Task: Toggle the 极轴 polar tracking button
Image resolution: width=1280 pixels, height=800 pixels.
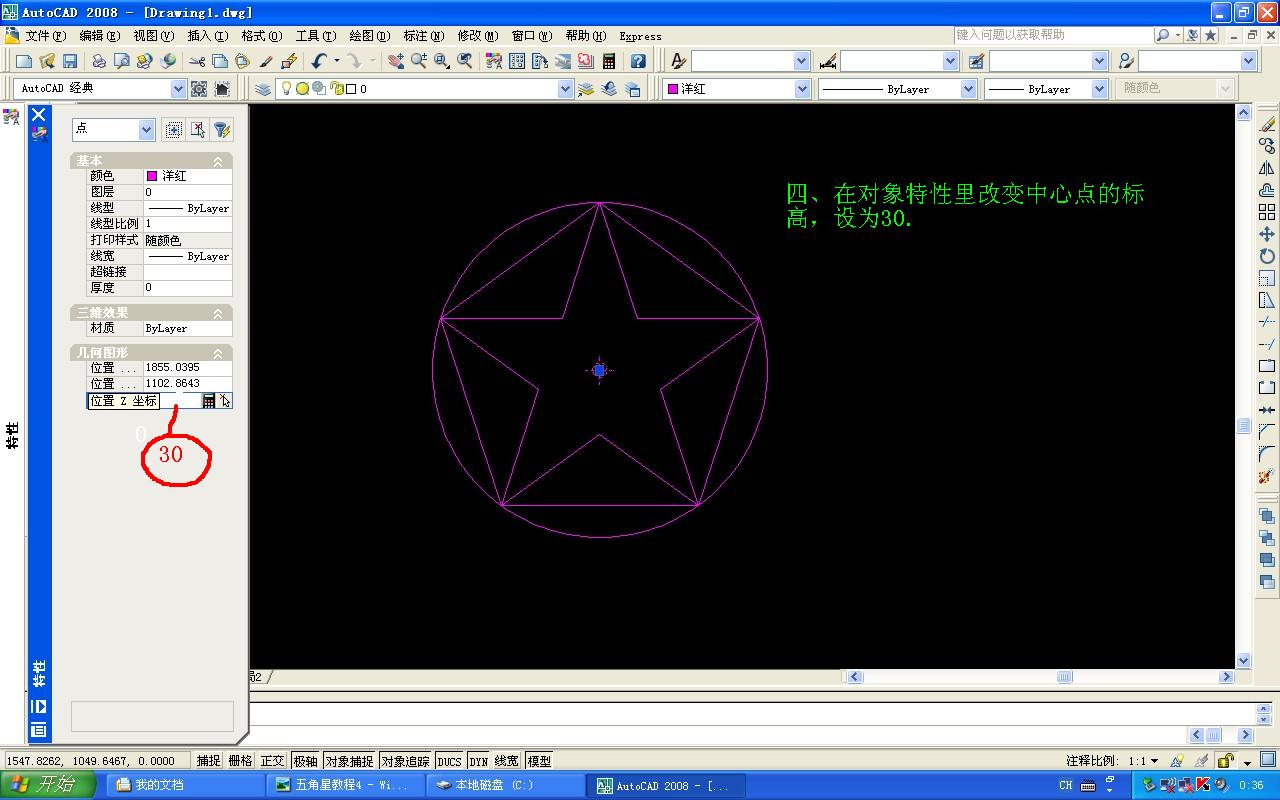Action: 305,761
